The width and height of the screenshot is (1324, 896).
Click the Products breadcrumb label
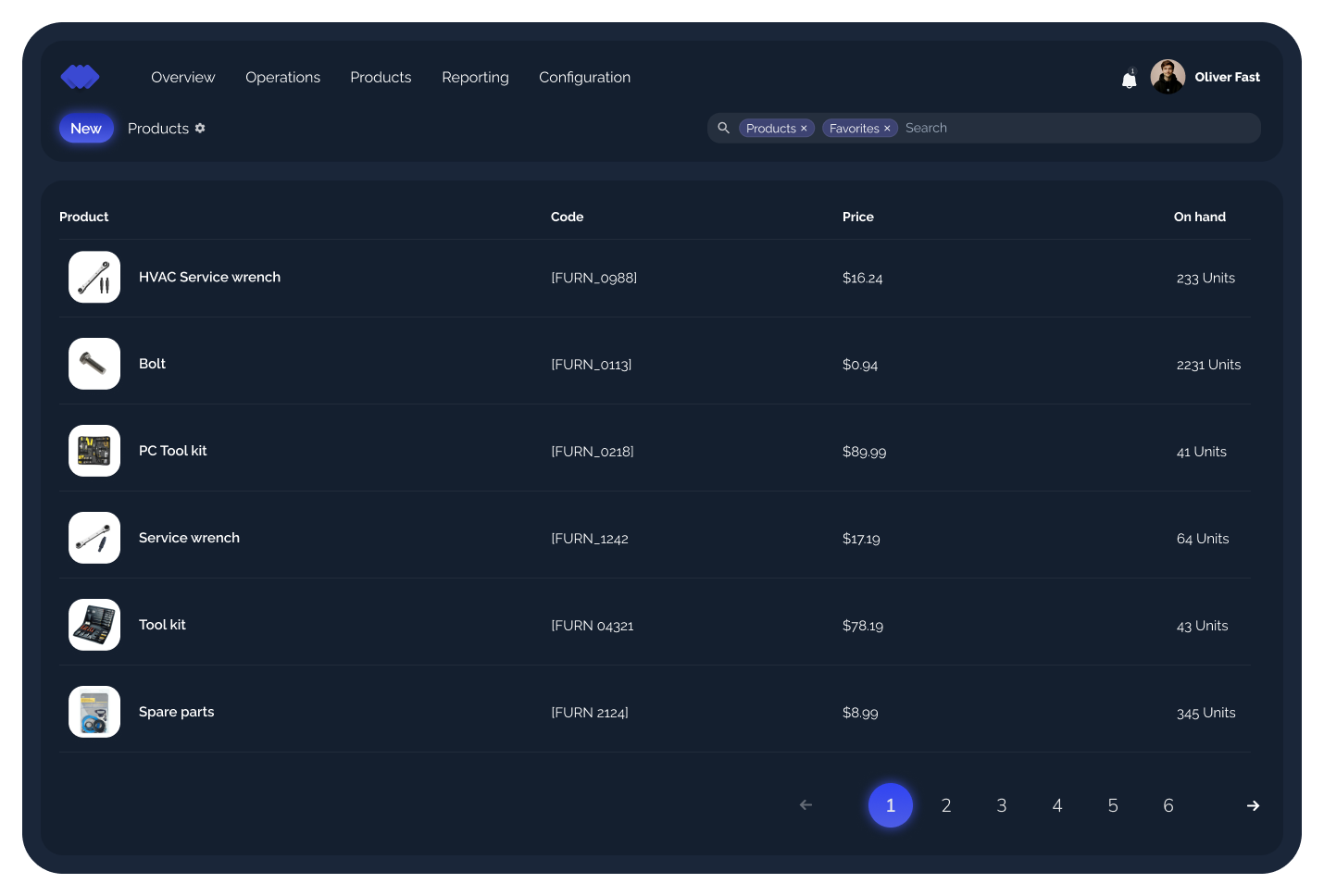click(x=158, y=129)
